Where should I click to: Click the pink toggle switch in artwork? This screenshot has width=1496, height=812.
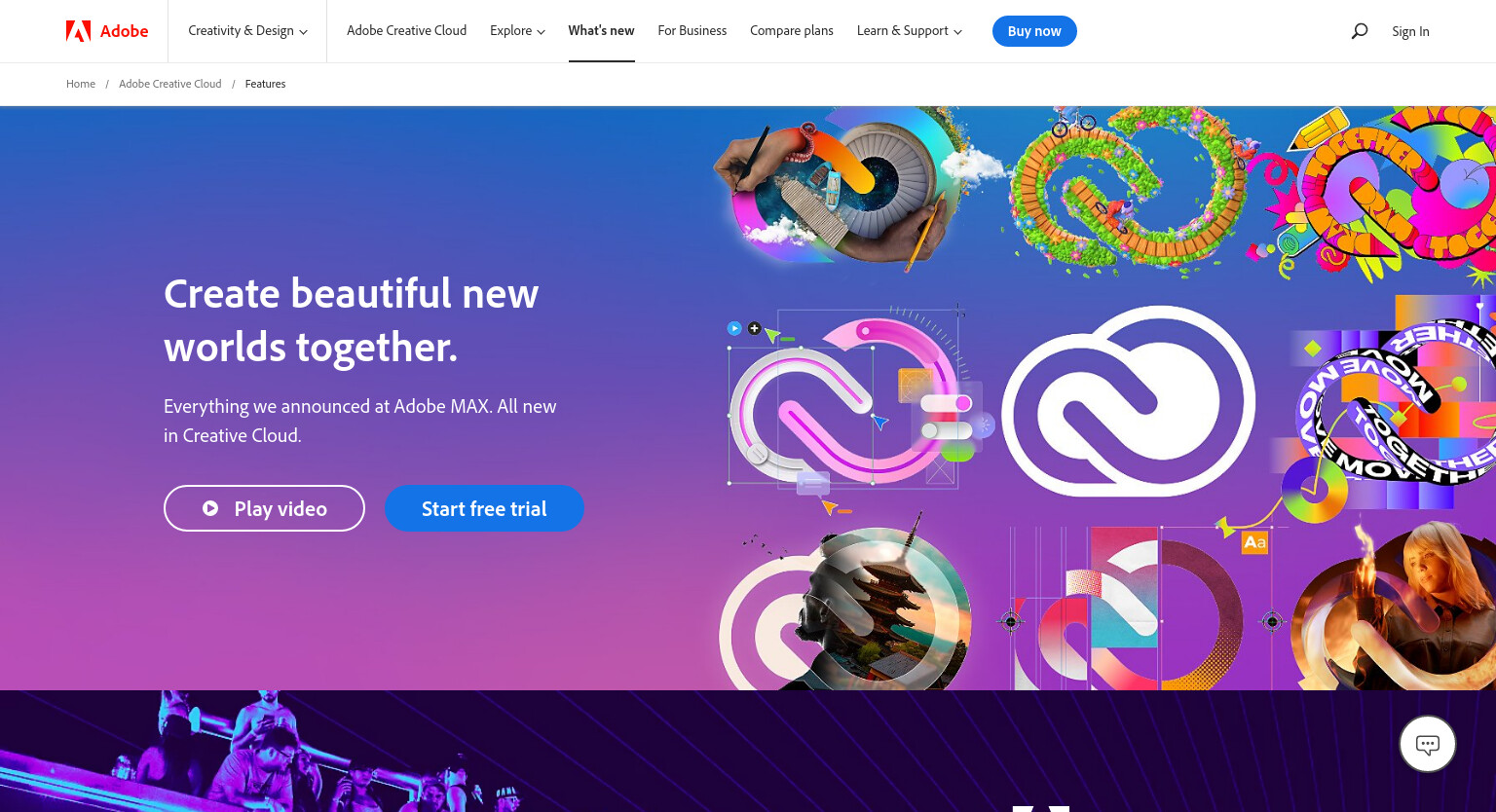tap(947, 403)
